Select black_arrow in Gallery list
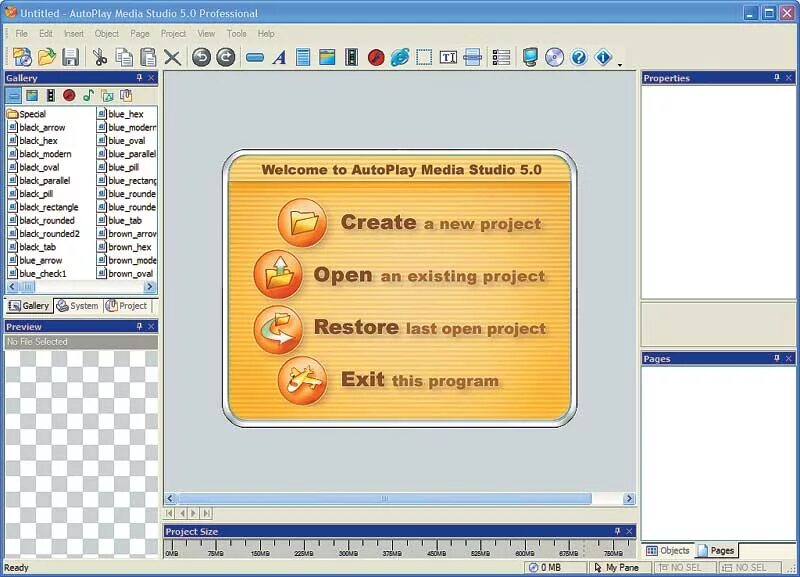Image resolution: width=800 pixels, height=577 pixels. (x=37, y=128)
